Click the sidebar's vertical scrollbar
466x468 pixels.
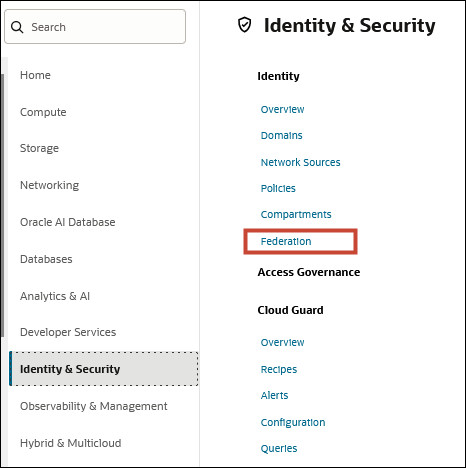(x=3, y=205)
